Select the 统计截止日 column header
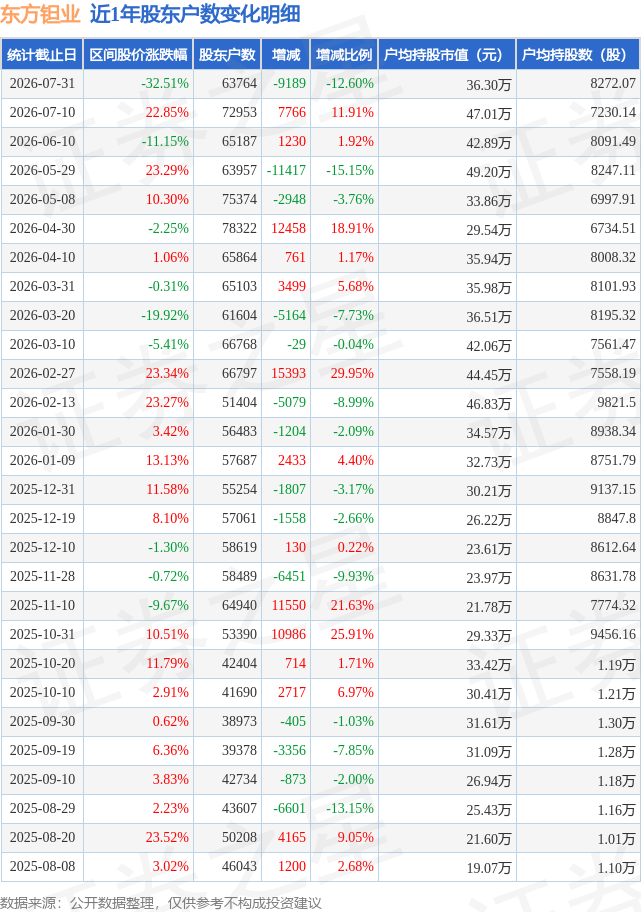This screenshot has width=641, height=912. [42, 55]
